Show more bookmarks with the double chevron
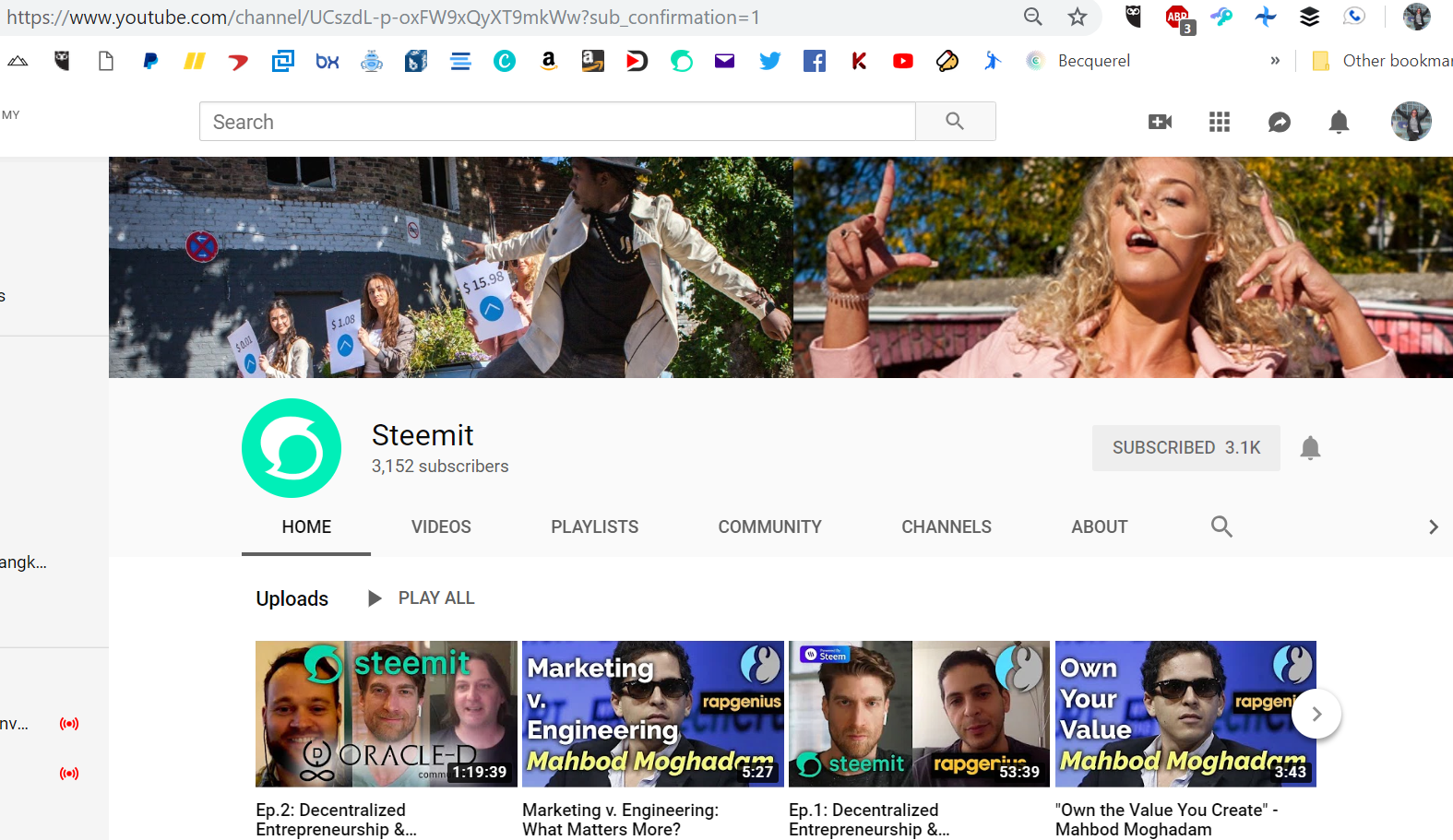The image size is (1453, 840). (1275, 61)
